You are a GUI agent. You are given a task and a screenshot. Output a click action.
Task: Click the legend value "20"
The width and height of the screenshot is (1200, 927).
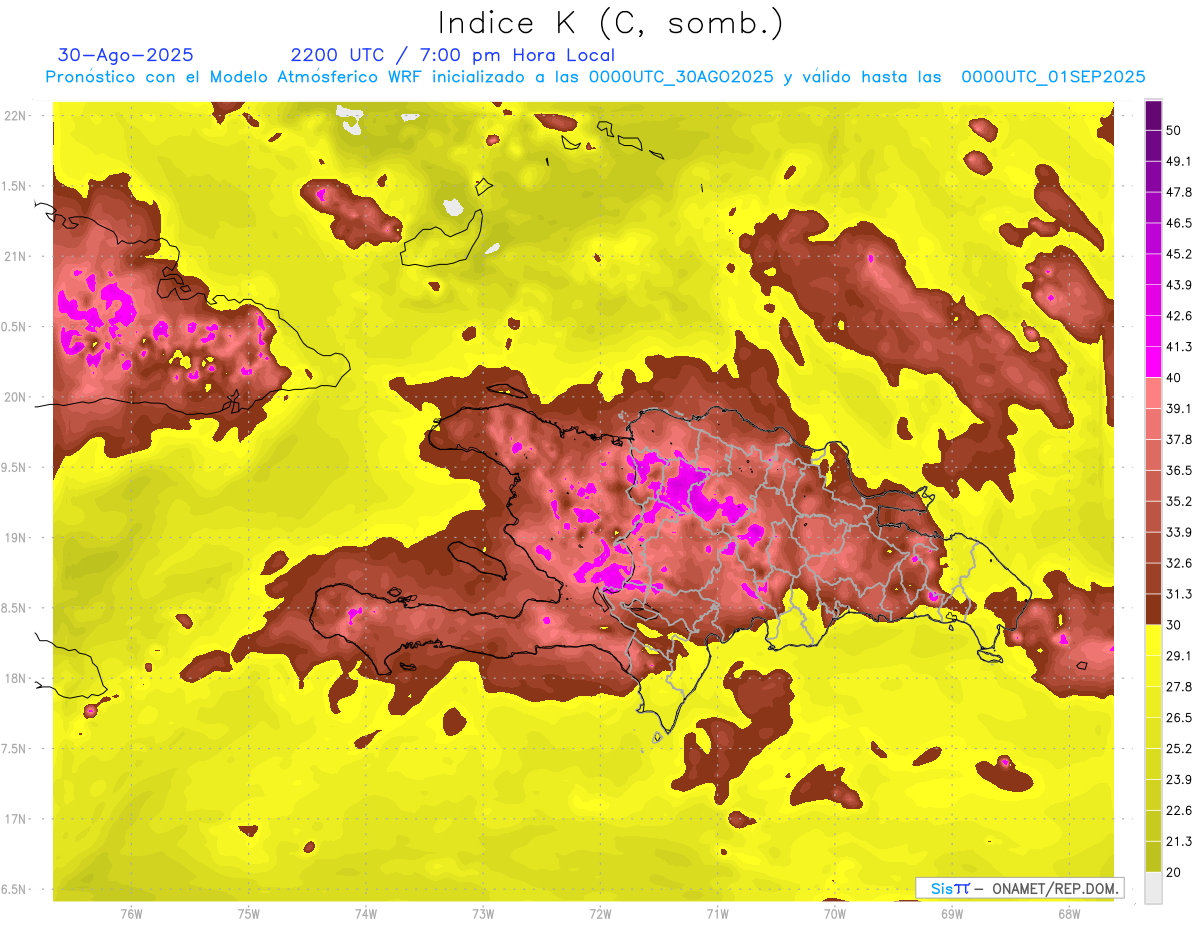pos(1174,871)
